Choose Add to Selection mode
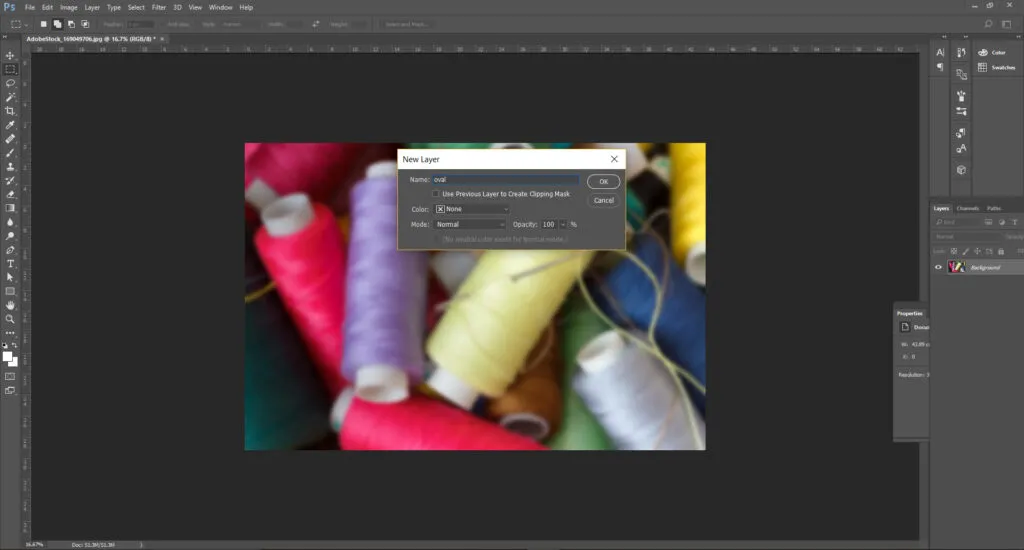Viewport: 1024px width, 550px height. 57,24
